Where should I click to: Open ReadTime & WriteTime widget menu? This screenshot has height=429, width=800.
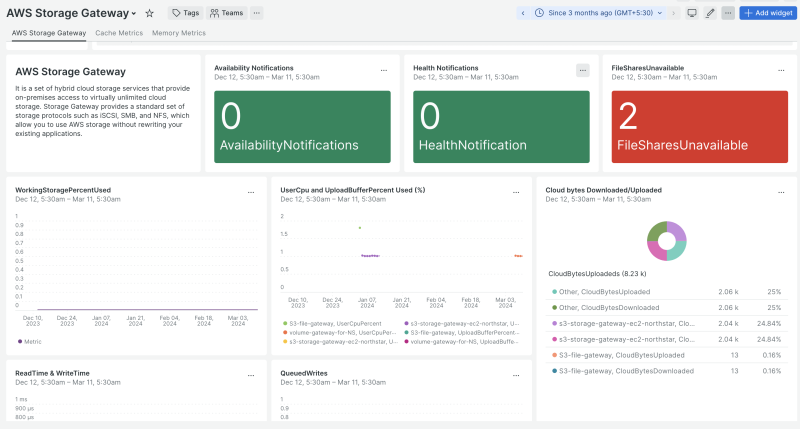[x=251, y=375]
